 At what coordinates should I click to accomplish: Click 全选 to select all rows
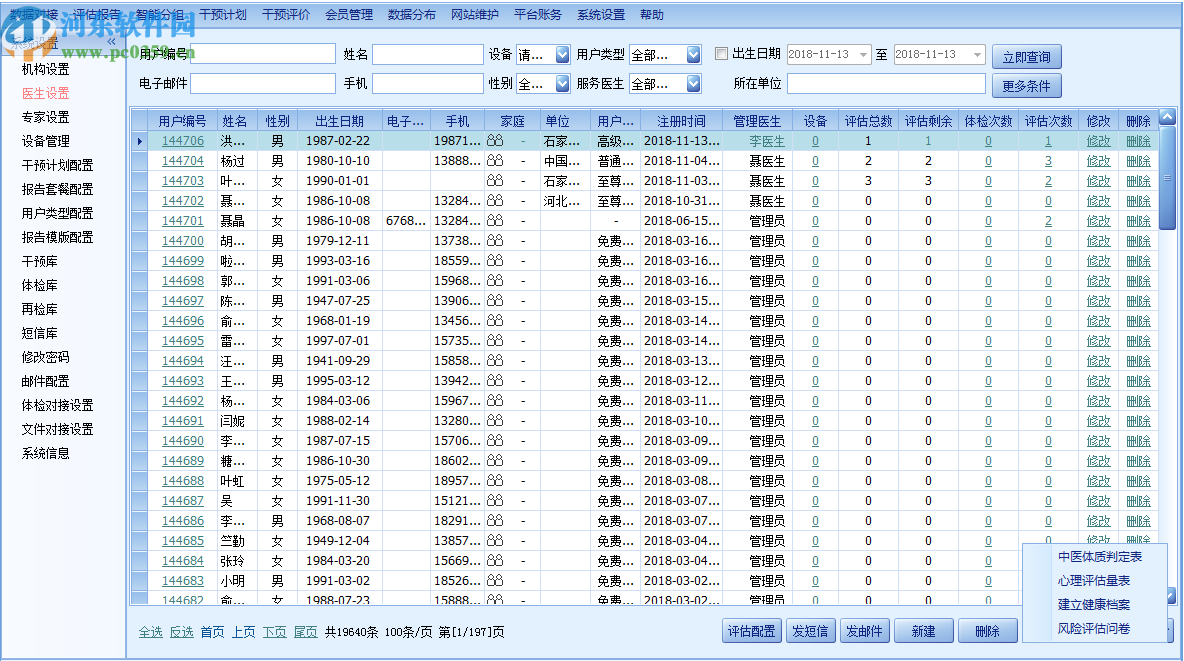(150, 632)
